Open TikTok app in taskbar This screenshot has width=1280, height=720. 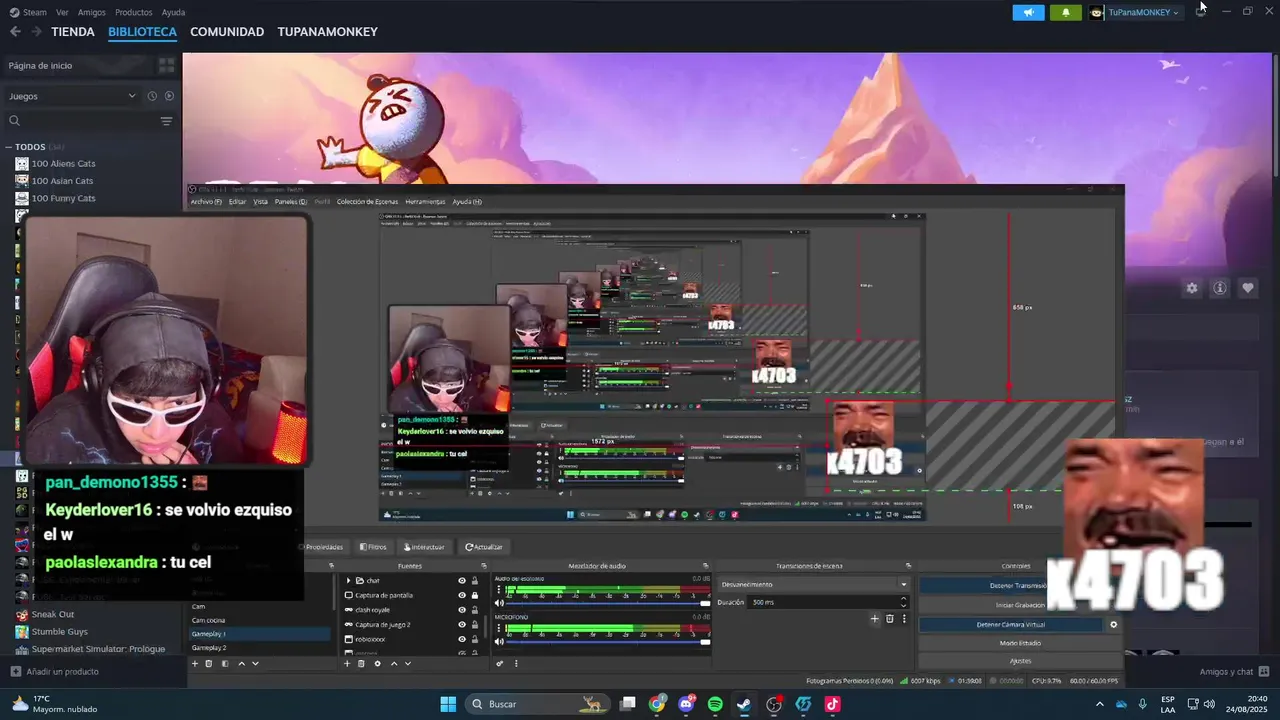pos(832,704)
